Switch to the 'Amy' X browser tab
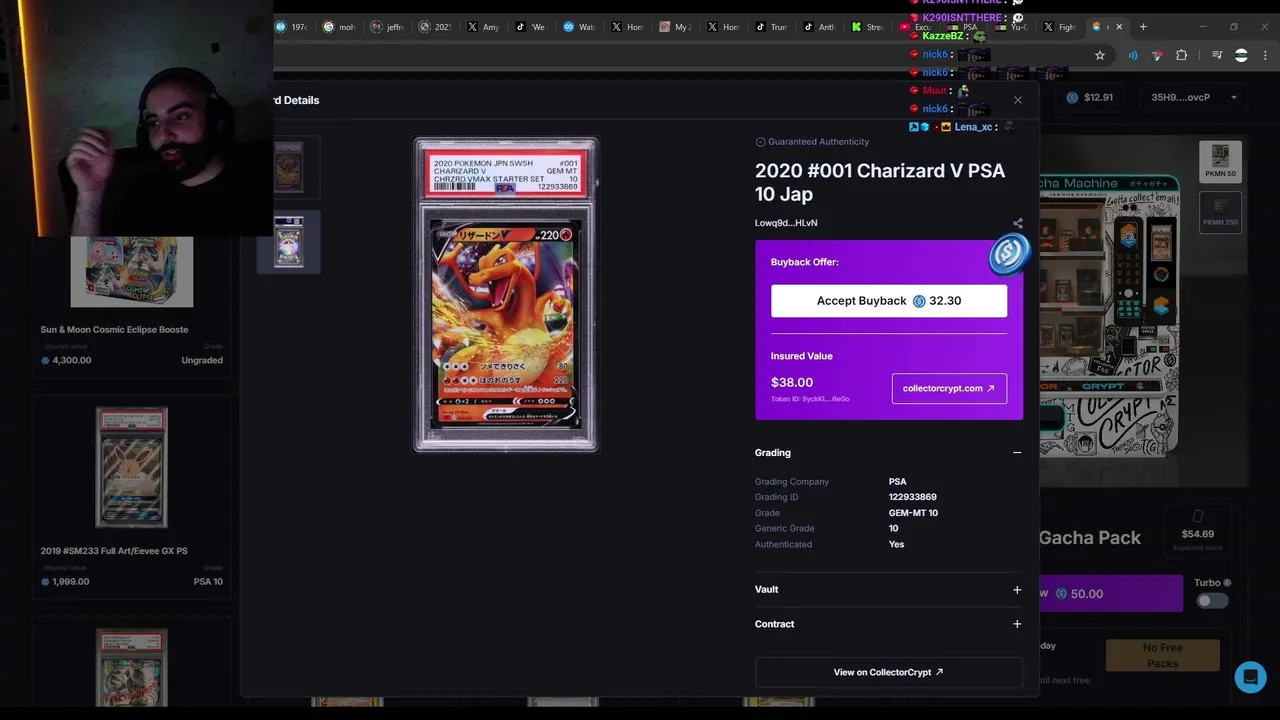Image resolution: width=1280 pixels, height=720 pixels. click(x=484, y=27)
